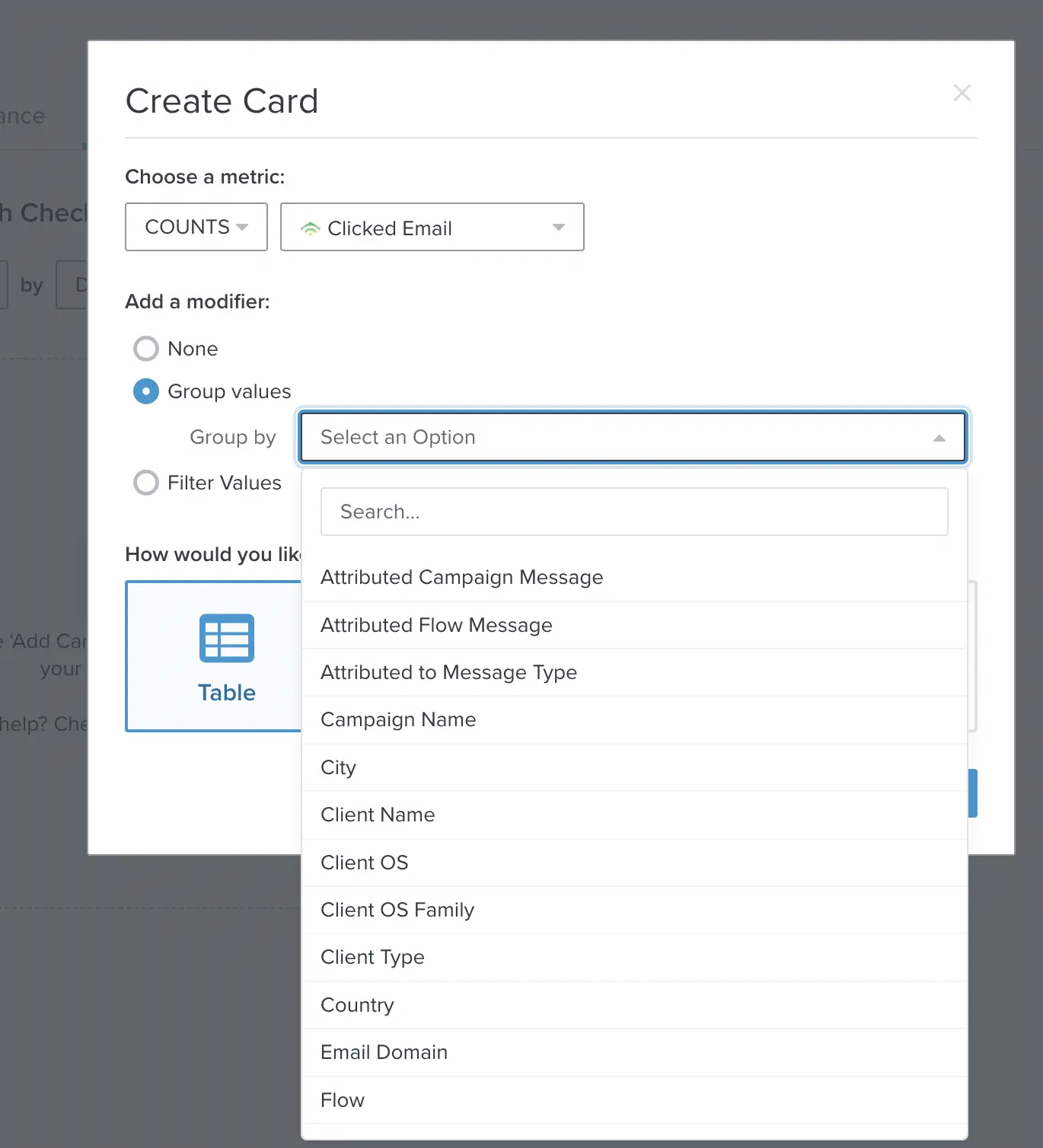This screenshot has width=1043, height=1148.
Task: Select the Group values radio button
Action: tap(146, 391)
